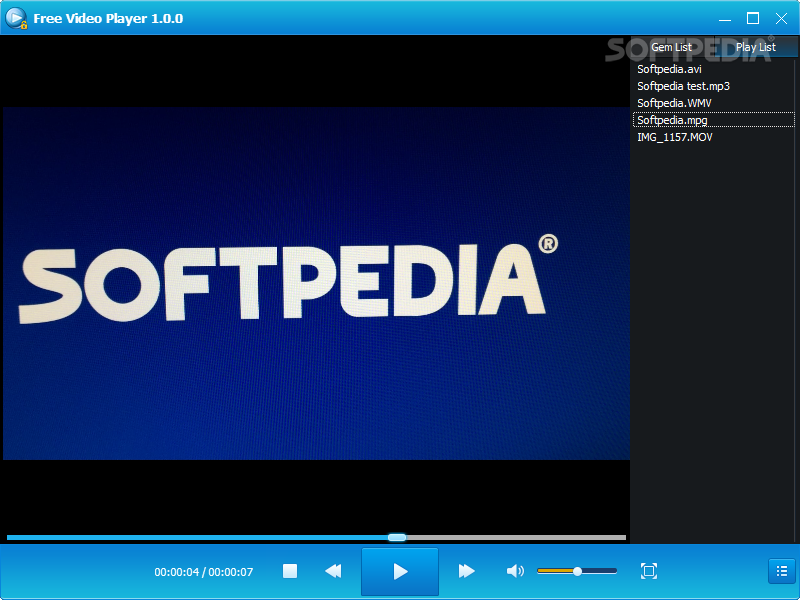Select Softpedia.avi in the playlist
The width and height of the screenshot is (800, 600).
coord(713,69)
